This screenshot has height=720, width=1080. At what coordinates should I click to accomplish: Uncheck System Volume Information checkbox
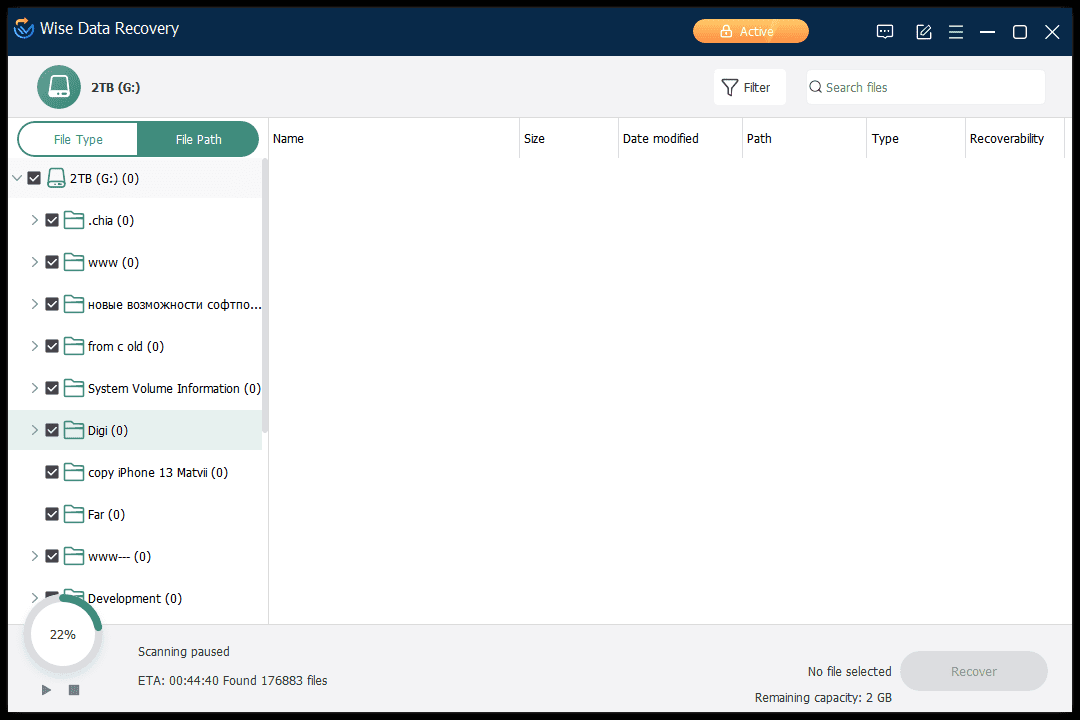52,389
